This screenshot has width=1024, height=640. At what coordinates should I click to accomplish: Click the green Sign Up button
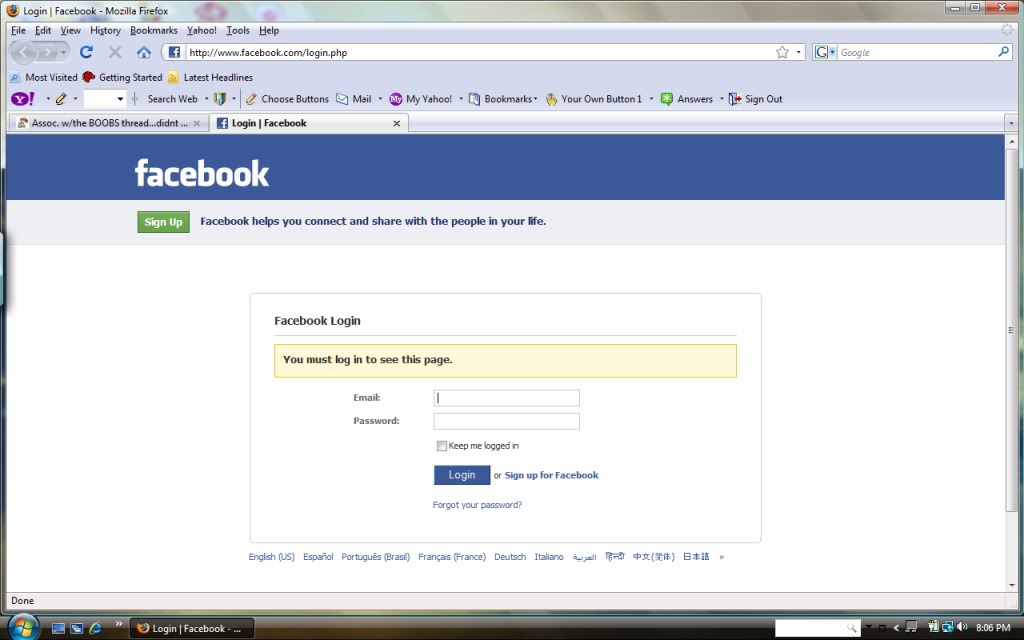[163, 222]
